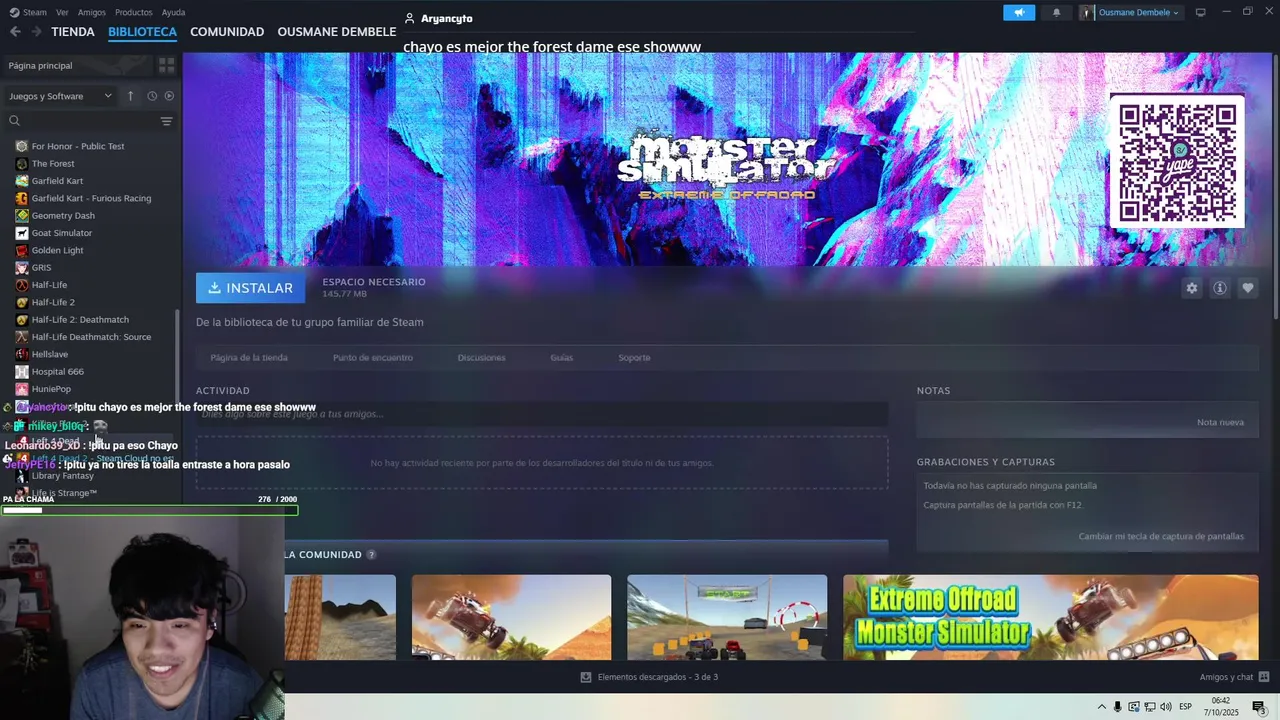Click the community help question mark icon
This screenshot has height=720, width=1280.
(x=371, y=555)
